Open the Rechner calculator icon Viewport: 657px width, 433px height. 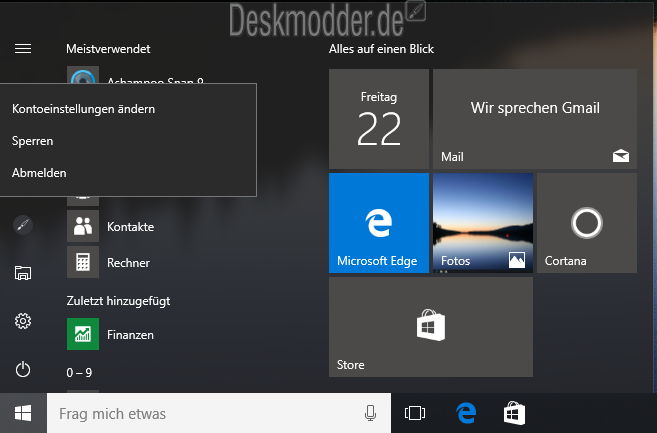(83, 262)
